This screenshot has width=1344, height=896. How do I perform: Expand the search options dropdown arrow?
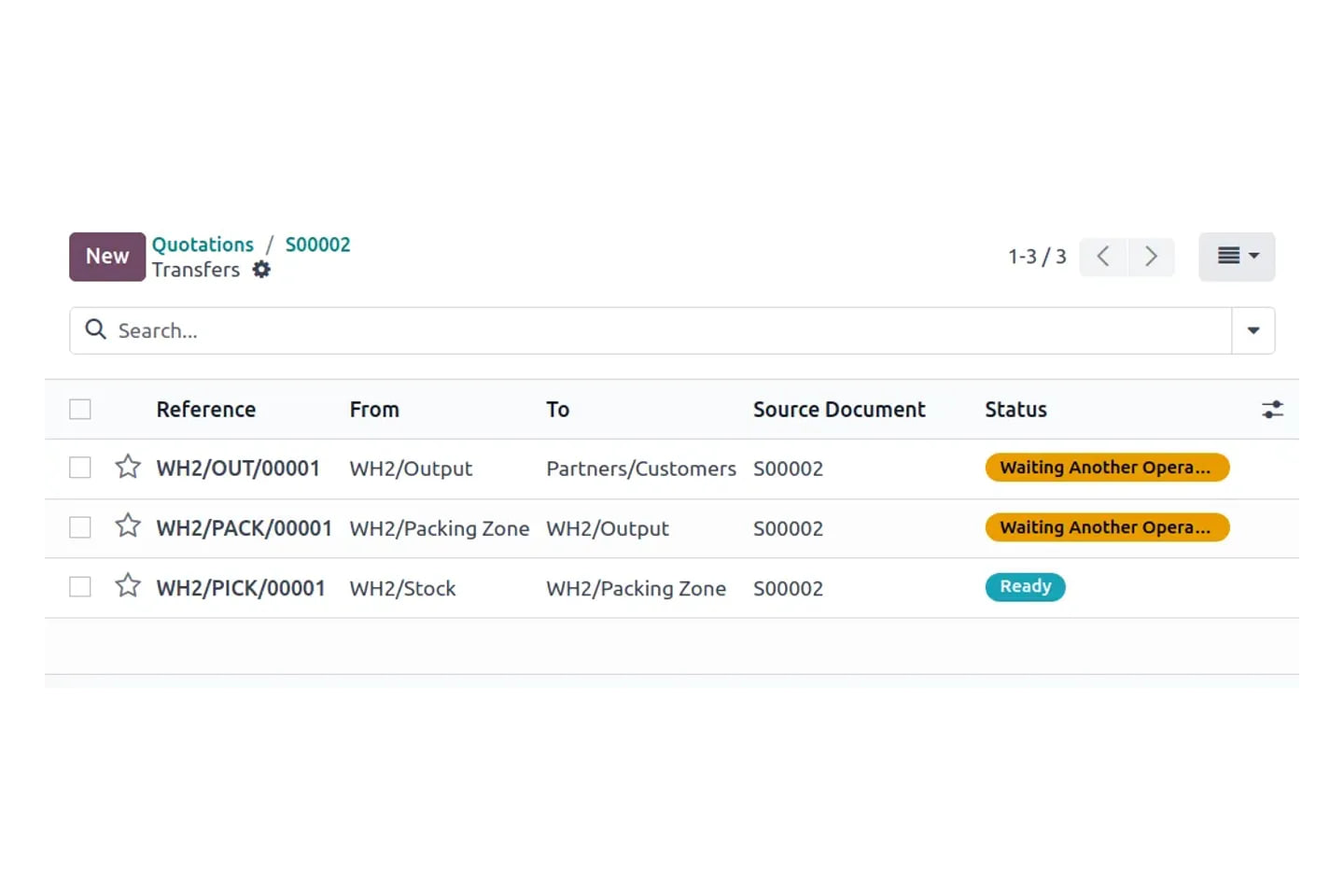pos(1253,330)
